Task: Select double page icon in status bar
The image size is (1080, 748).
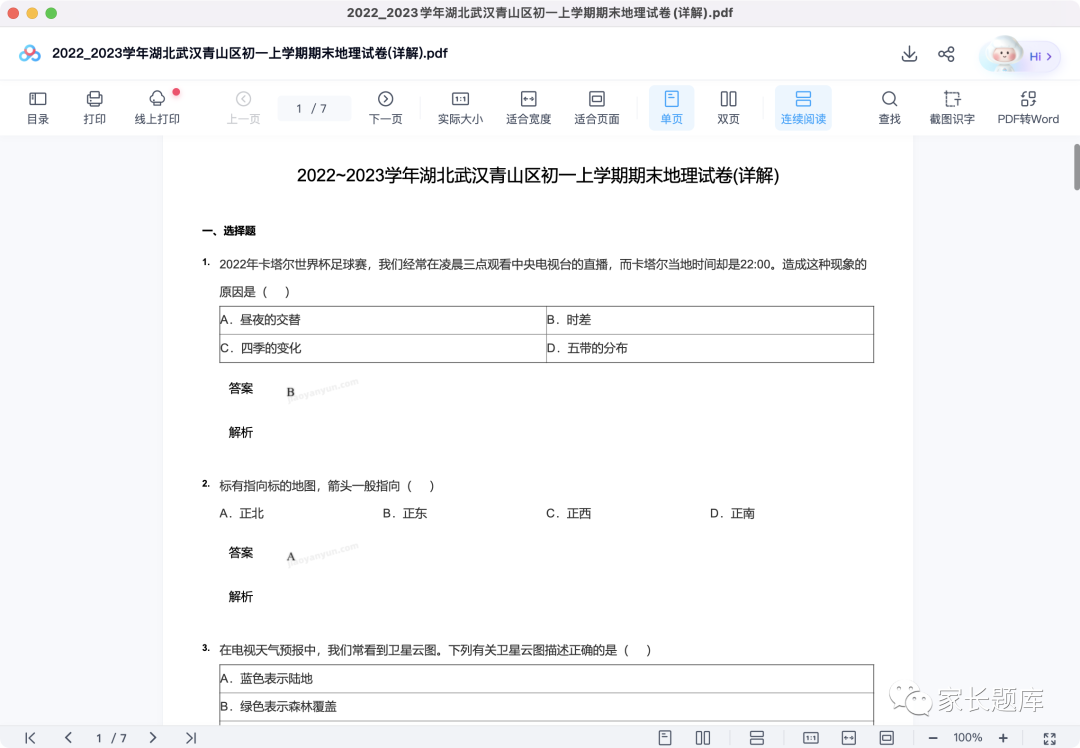Action: (703, 738)
